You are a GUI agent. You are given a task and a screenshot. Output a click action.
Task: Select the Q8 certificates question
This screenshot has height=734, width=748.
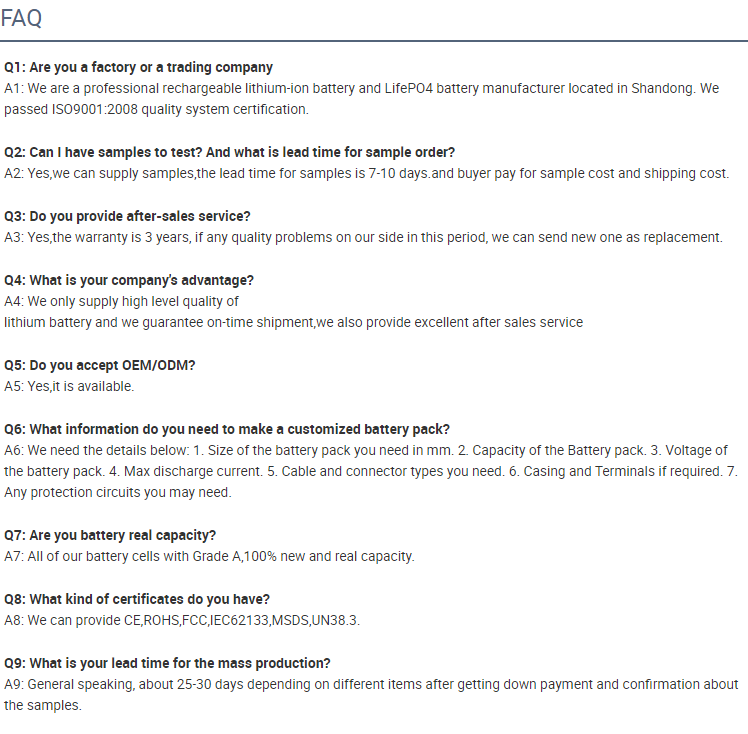click(x=137, y=599)
